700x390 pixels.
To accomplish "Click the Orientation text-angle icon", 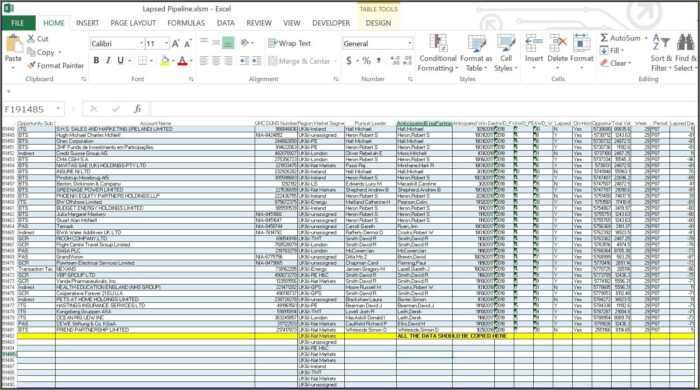I will coord(245,43).
